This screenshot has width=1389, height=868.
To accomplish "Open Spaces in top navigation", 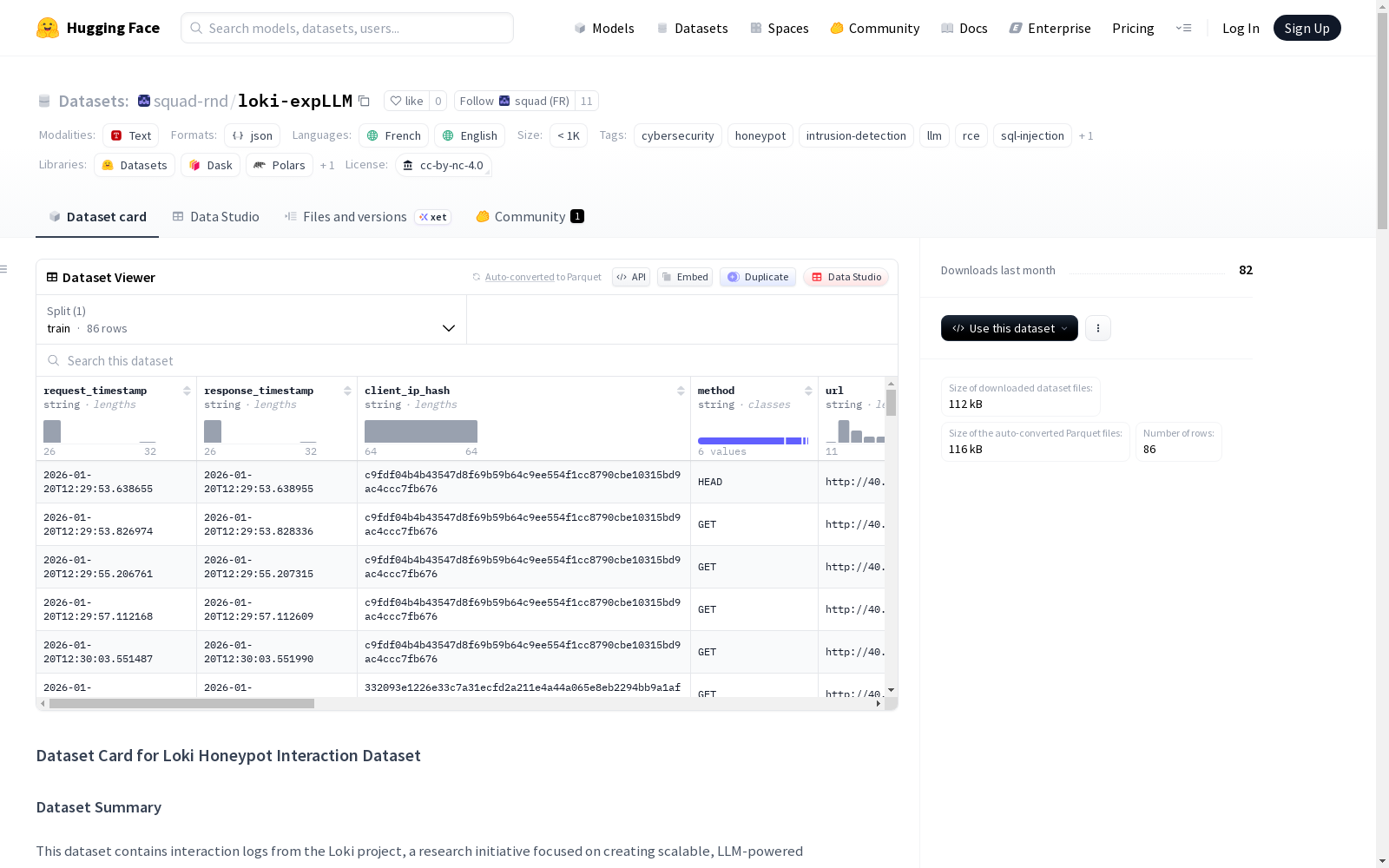I will [x=780, y=28].
